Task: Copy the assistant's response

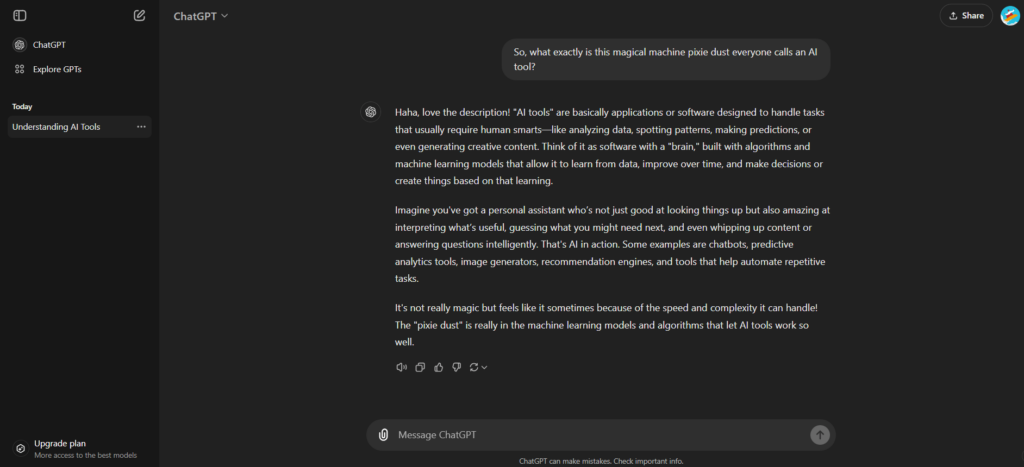Action: pos(420,367)
